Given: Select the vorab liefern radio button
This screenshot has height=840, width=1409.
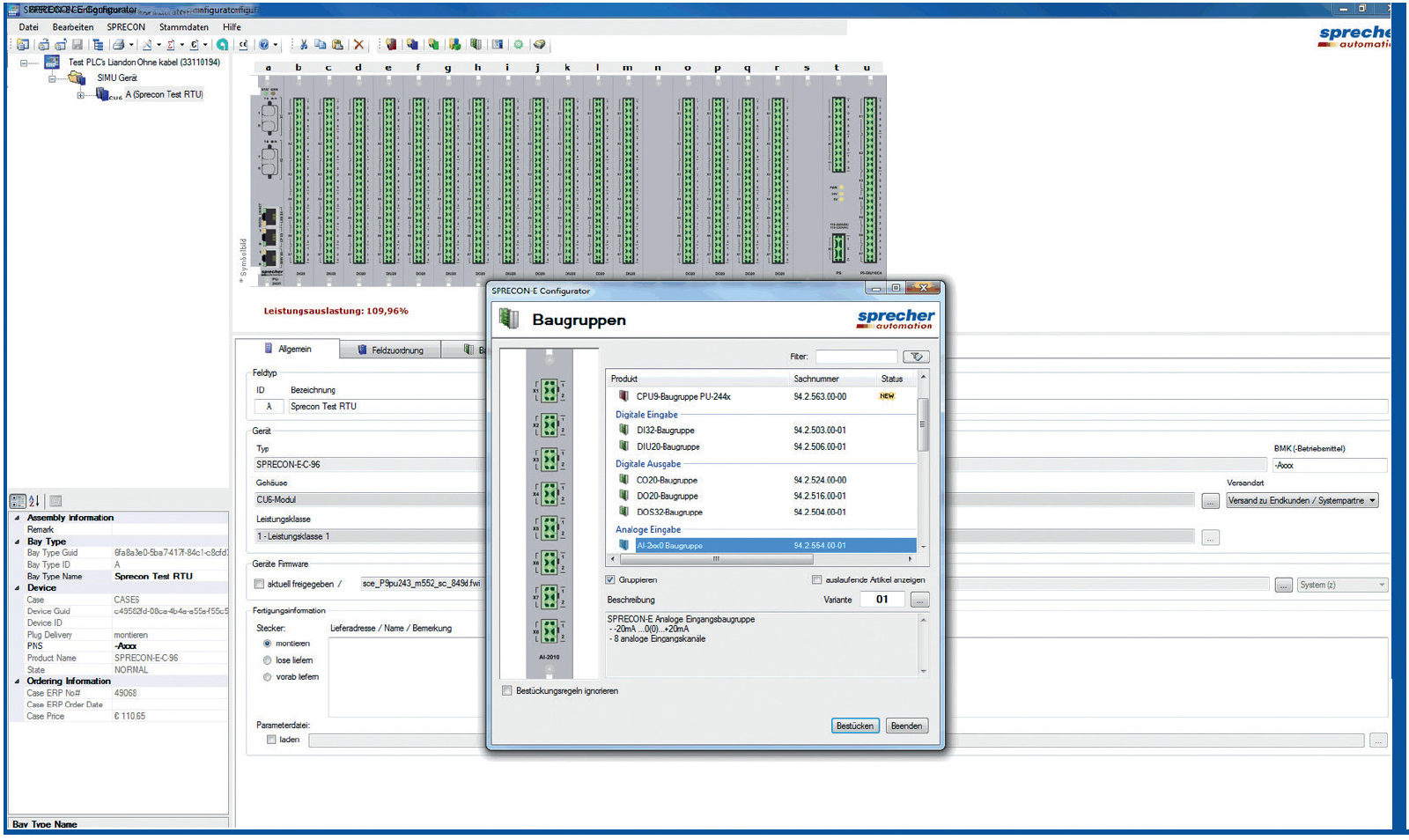Looking at the screenshot, I should [268, 677].
